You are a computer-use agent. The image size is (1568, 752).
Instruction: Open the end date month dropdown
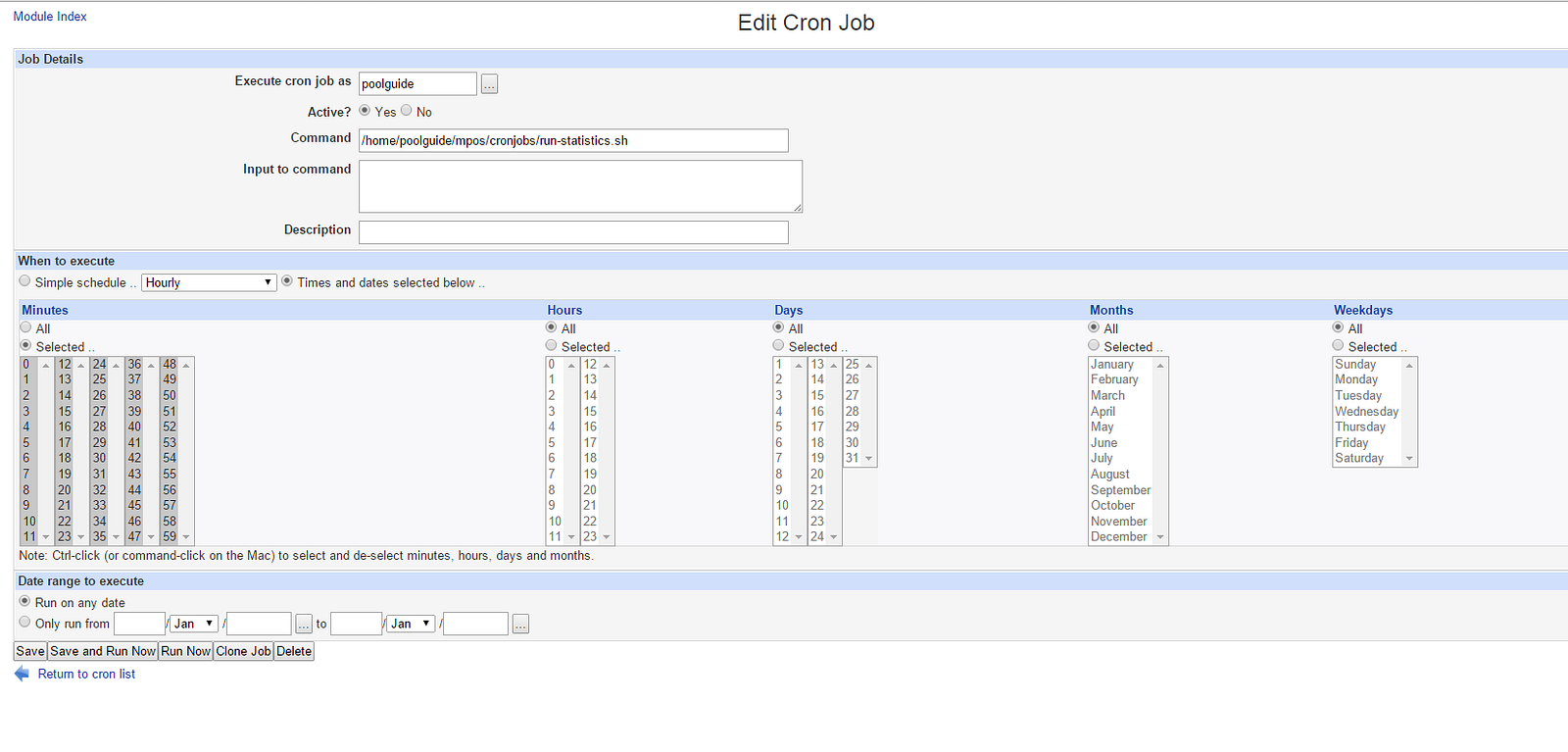tap(412, 624)
